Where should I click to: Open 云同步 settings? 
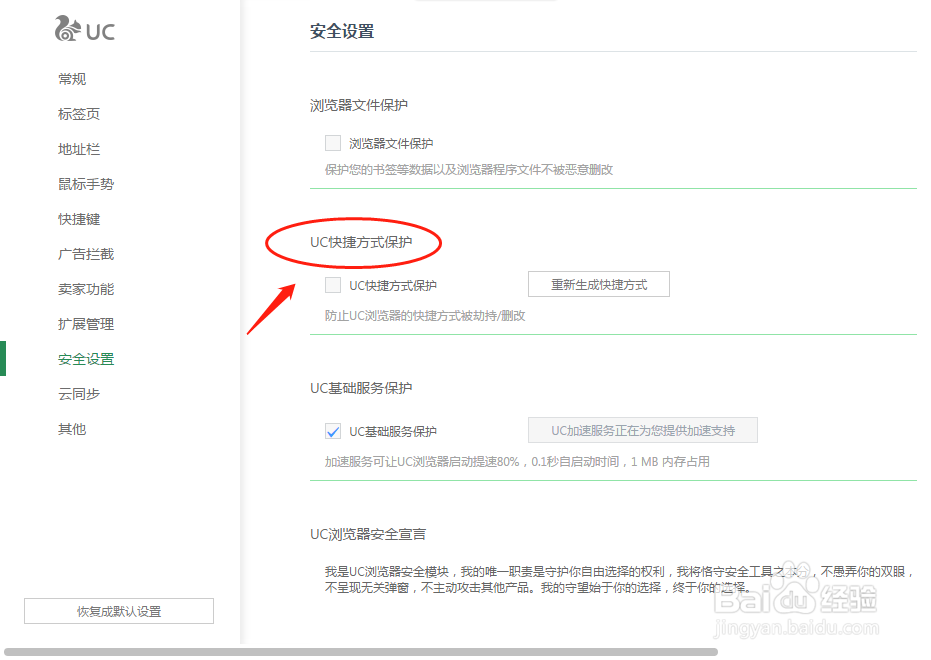click(79, 394)
